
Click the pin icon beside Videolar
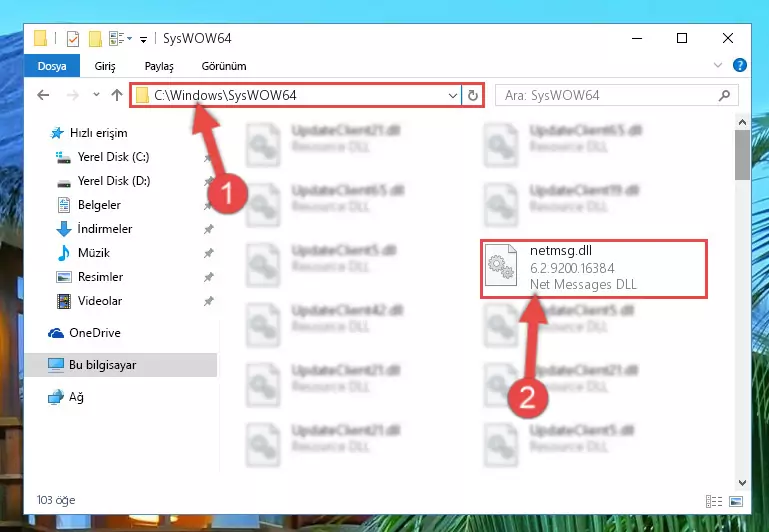pos(208,301)
